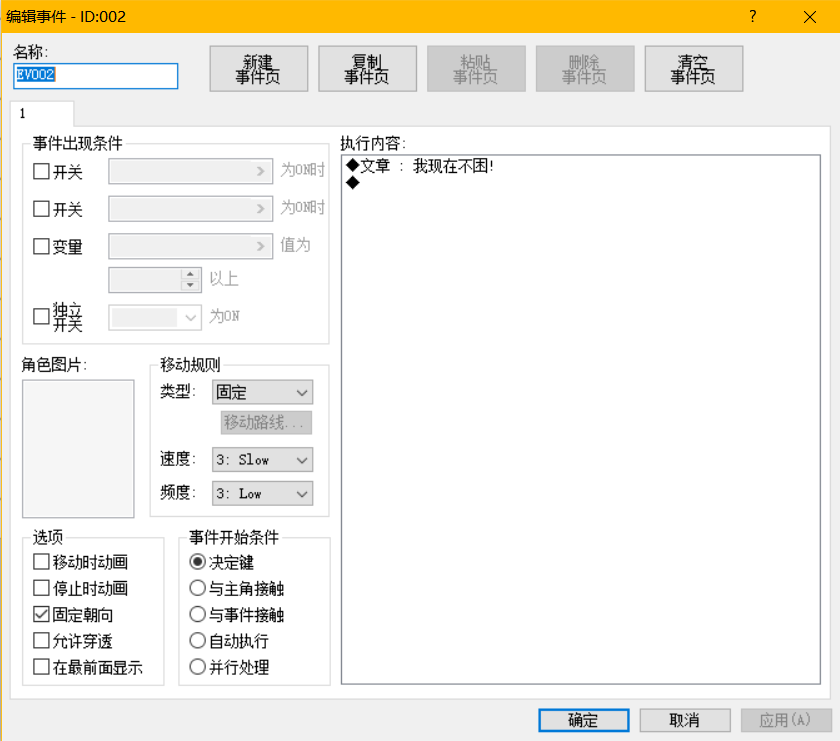
Task: Select the command line 文章 : 我现在不困!
Action: click(420, 166)
